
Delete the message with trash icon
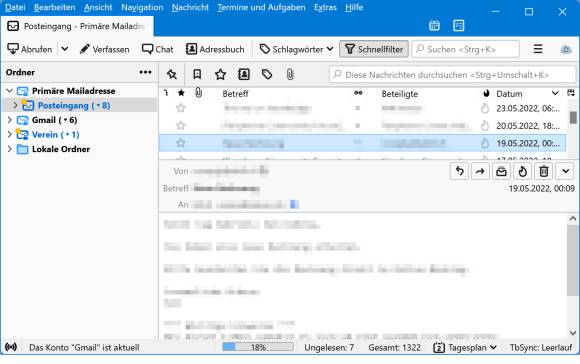(x=543, y=171)
